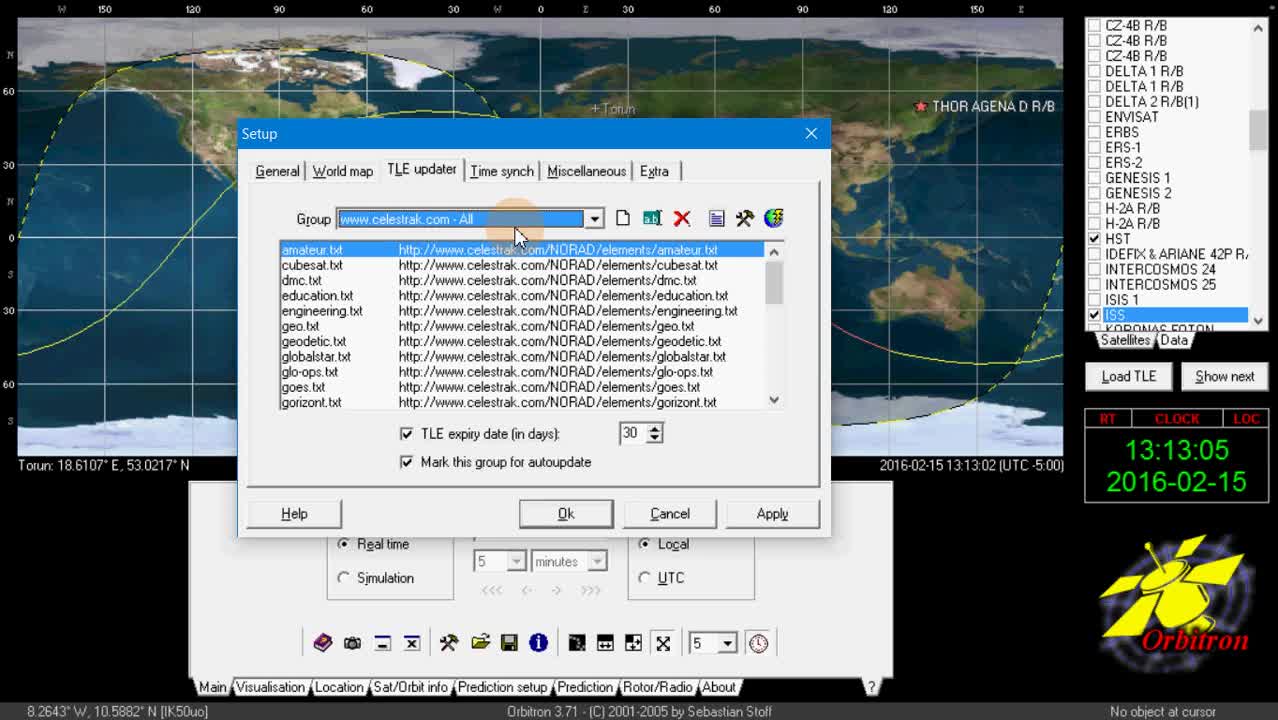This screenshot has width=1278, height=720.
Task: Click the question mark beside tabs
Action: pyautogui.click(x=871, y=687)
